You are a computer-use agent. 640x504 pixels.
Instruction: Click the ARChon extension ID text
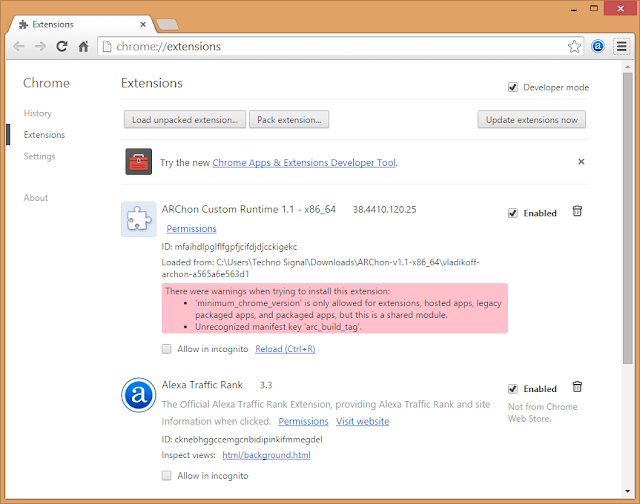click(229, 247)
